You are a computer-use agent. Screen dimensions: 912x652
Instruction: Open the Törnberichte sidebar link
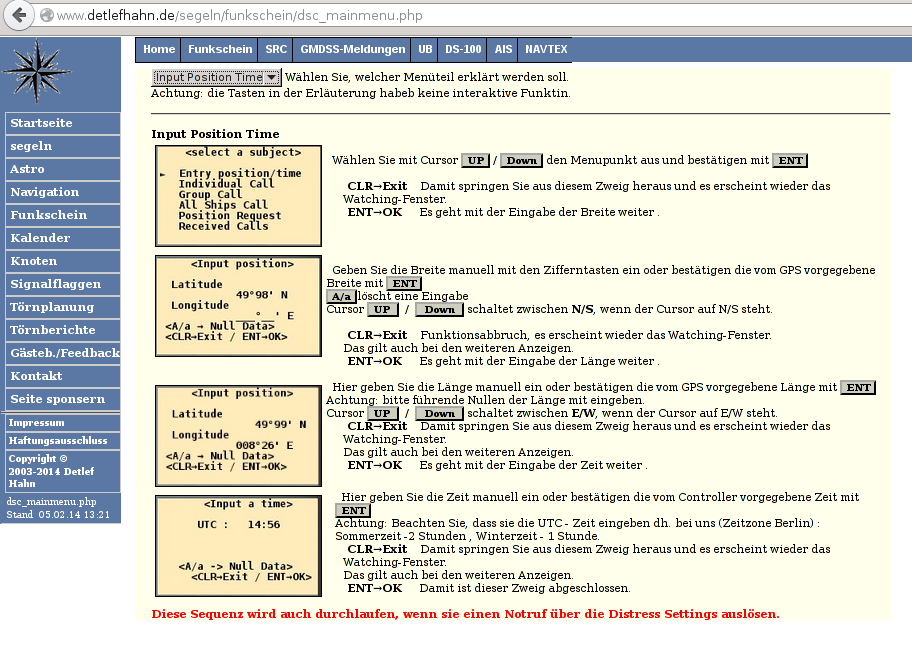click(63, 330)
